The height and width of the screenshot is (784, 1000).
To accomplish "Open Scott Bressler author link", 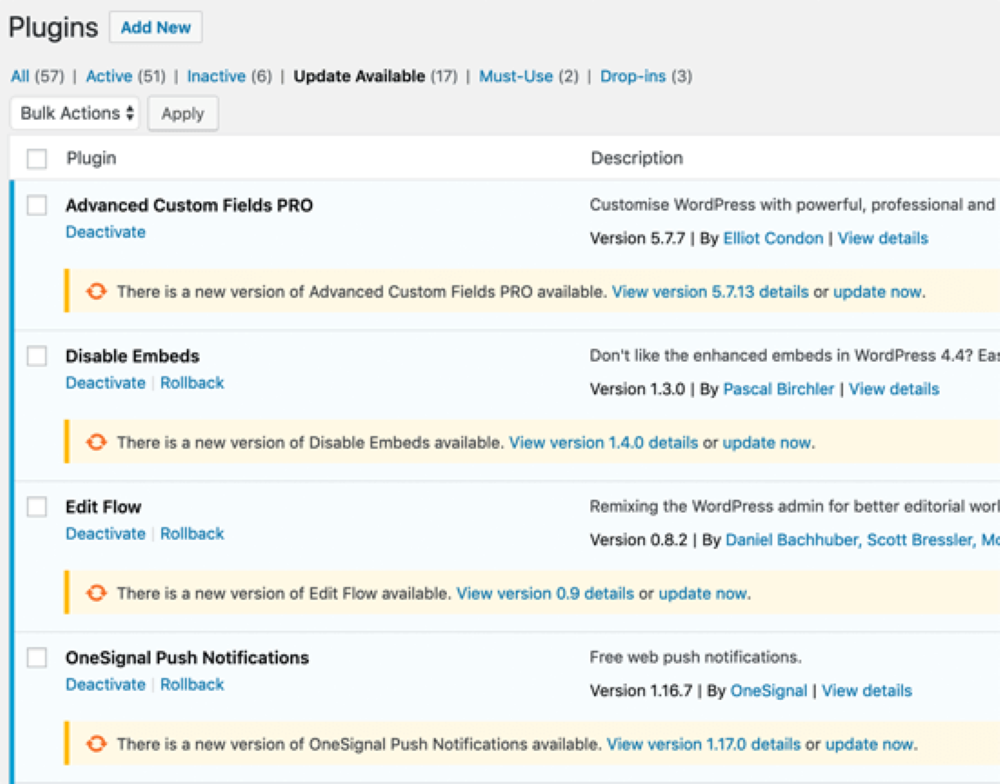I will (921, 540).
